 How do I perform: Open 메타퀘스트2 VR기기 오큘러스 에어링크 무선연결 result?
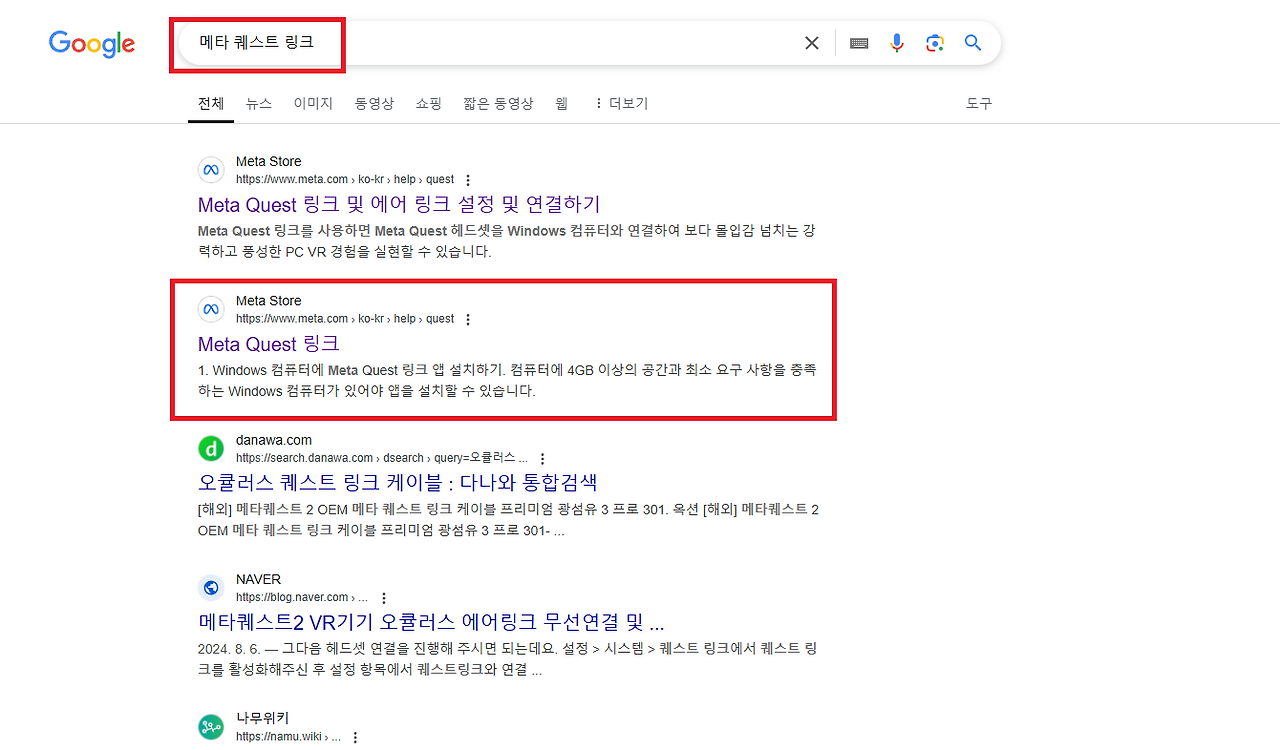point(431,622)
